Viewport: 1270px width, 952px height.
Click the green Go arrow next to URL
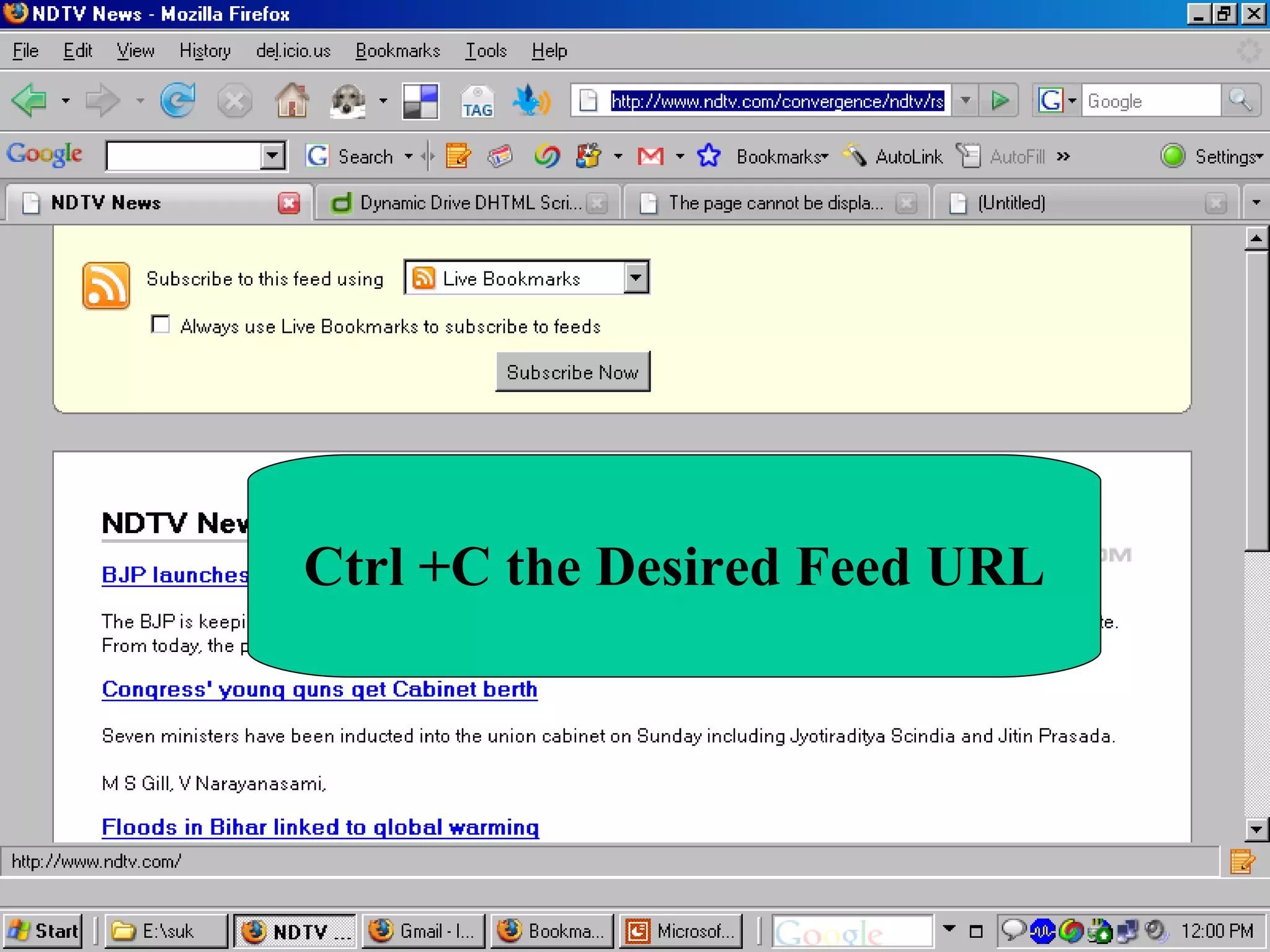tap(999, 100)
